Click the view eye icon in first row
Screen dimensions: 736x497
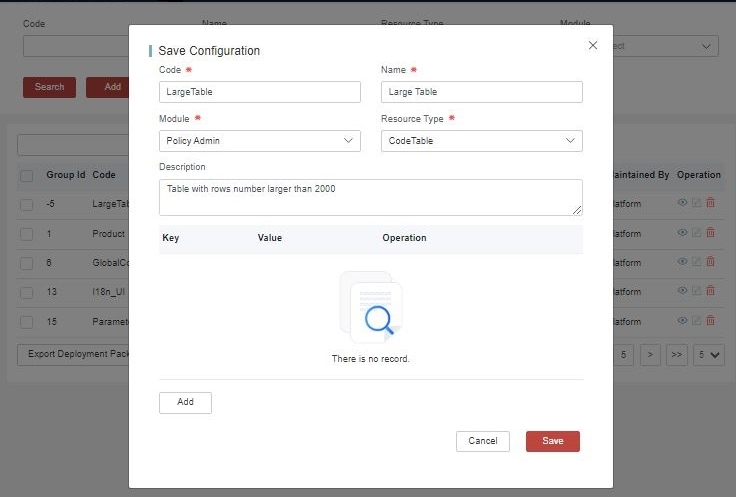tap(682, 203)
